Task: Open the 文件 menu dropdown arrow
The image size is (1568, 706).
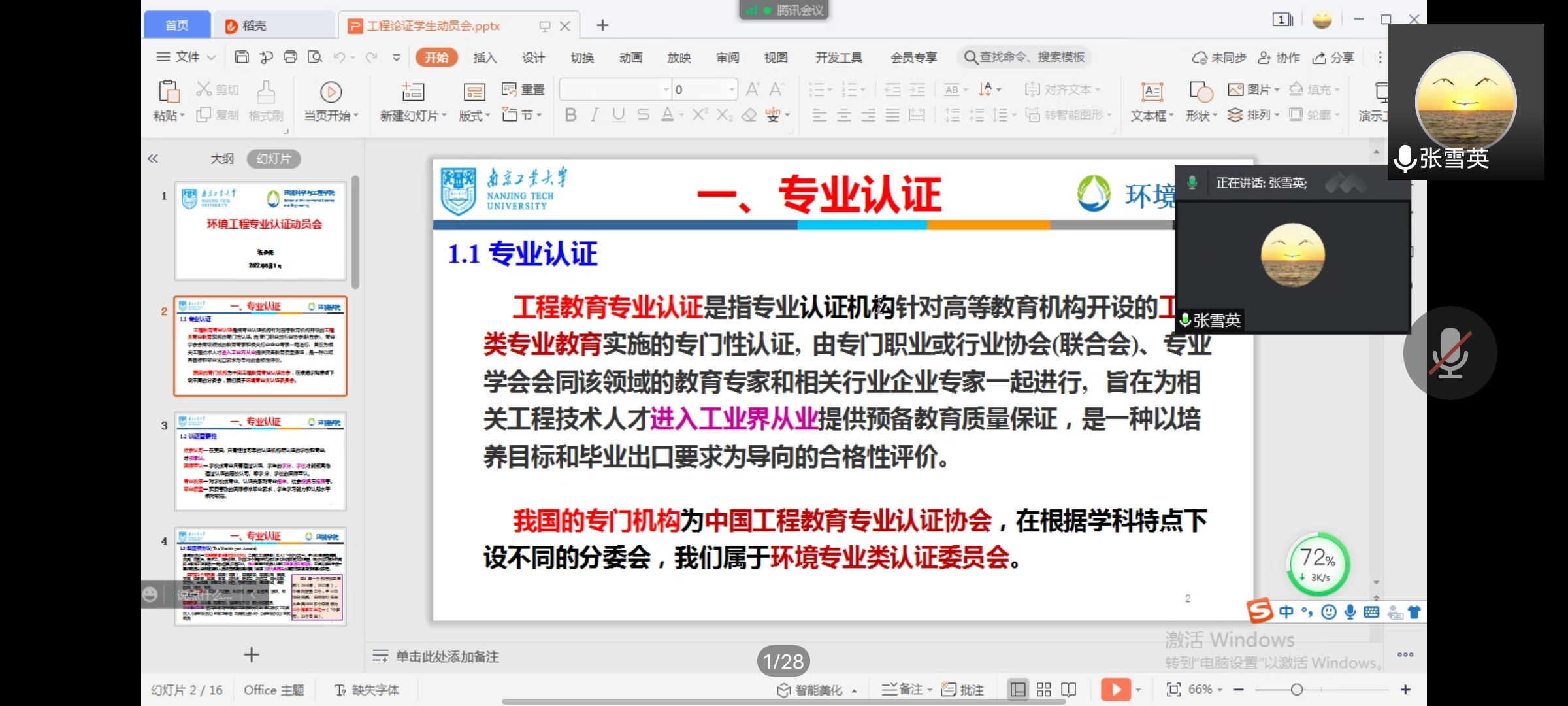Action: [x=212, y=58]
